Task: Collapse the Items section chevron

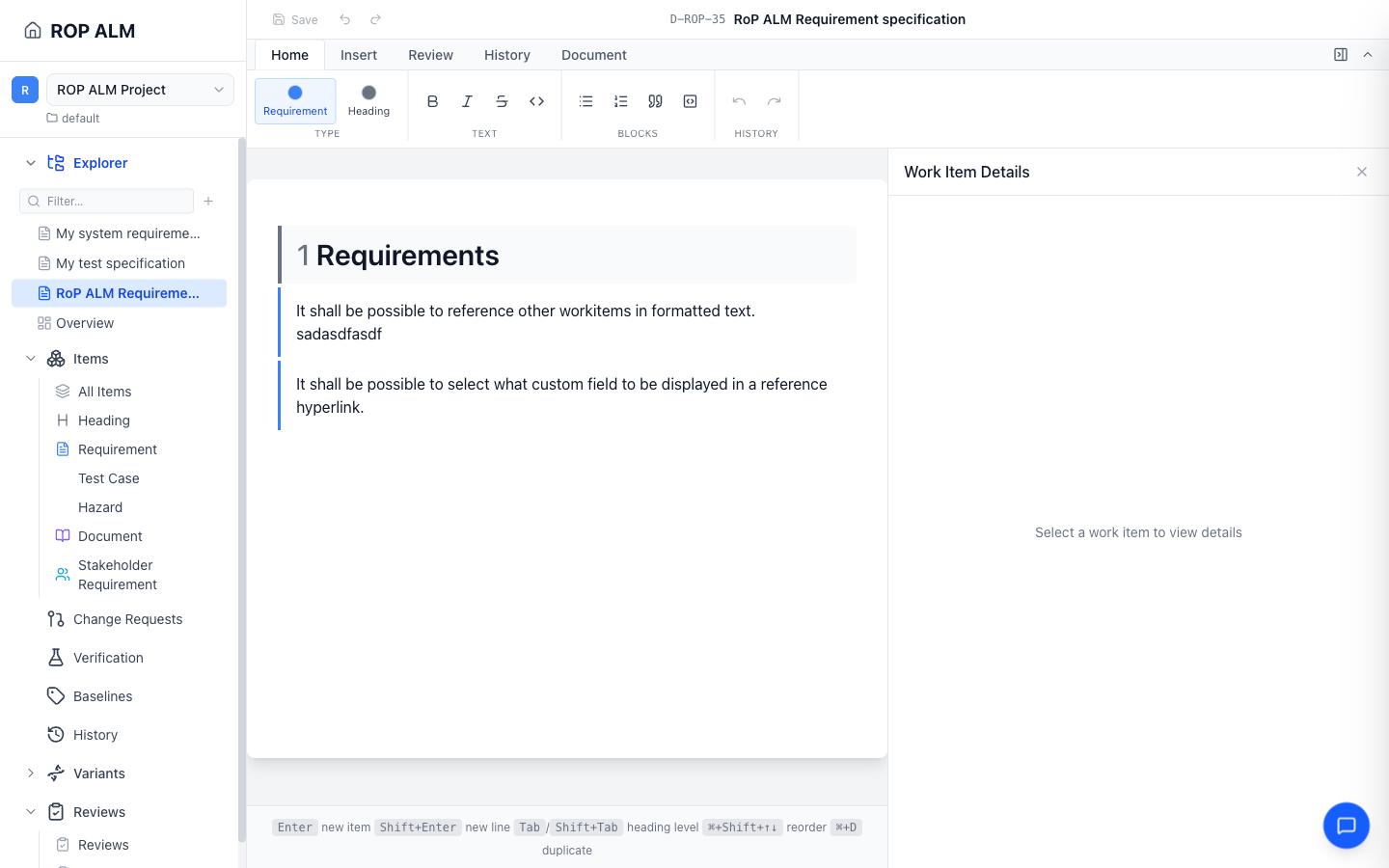Action: (31, 359)
